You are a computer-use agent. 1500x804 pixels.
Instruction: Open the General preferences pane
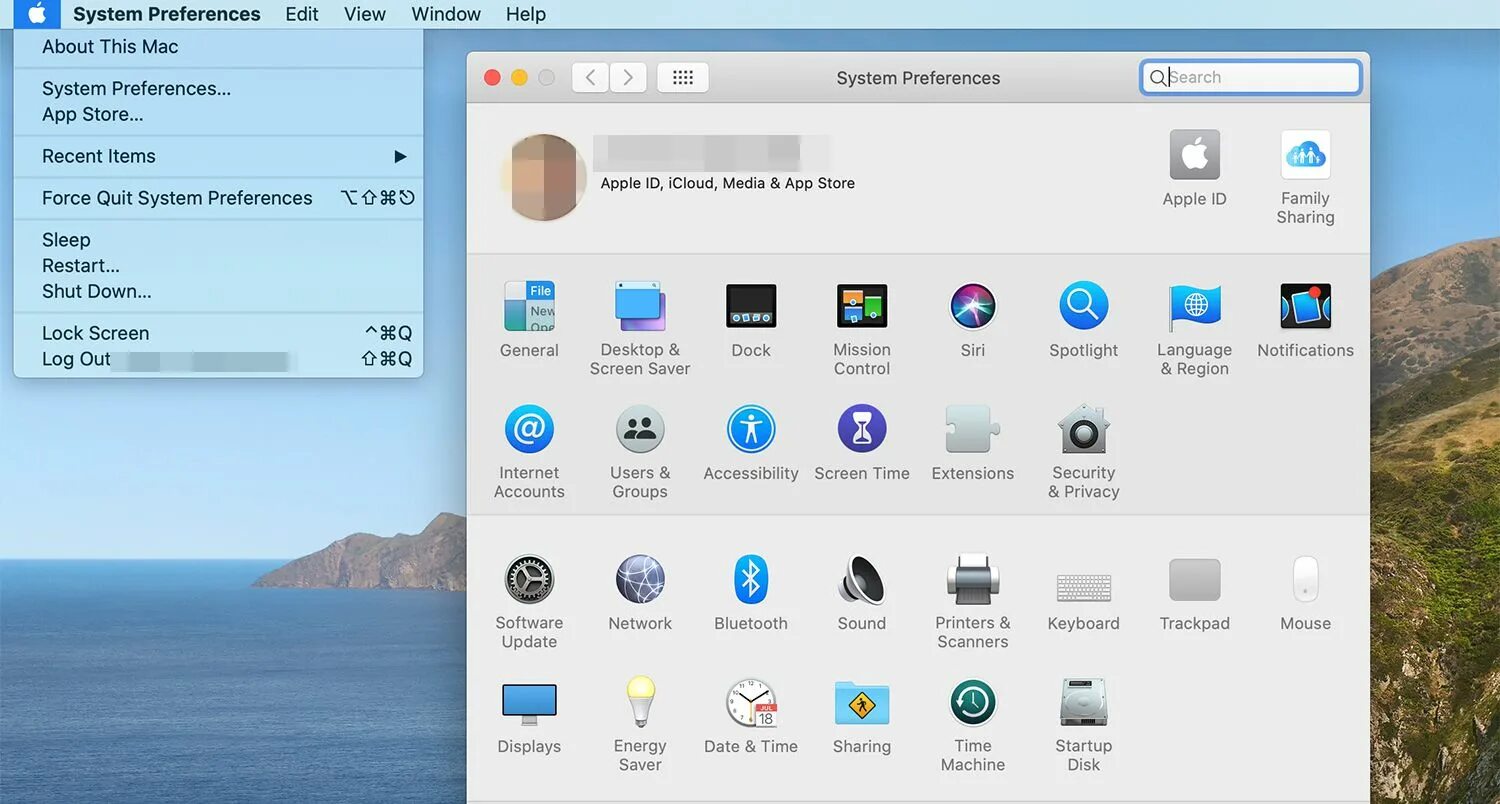click(x=529, y=320)
